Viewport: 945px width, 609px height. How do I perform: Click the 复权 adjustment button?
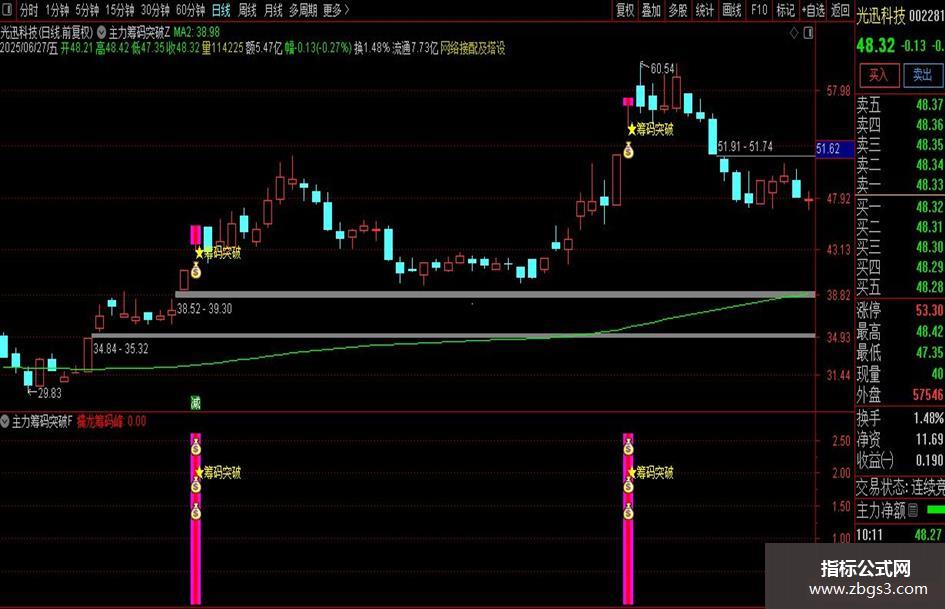tap(625, 10)
